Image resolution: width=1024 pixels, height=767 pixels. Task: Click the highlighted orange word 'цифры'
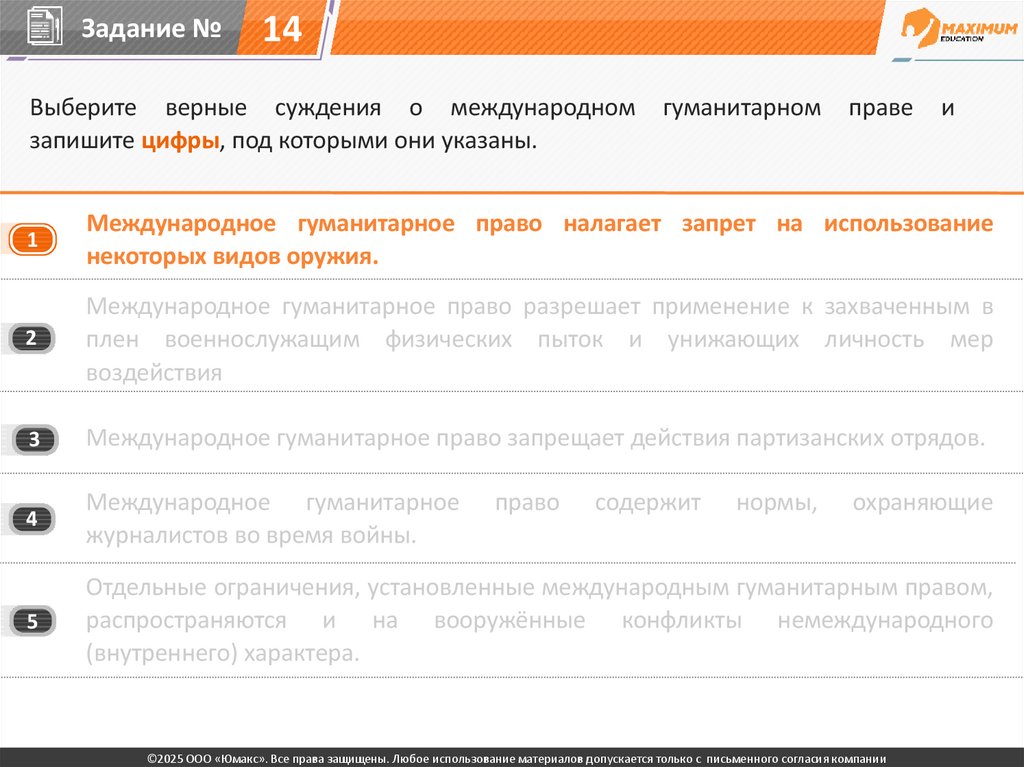coord(180,140)
